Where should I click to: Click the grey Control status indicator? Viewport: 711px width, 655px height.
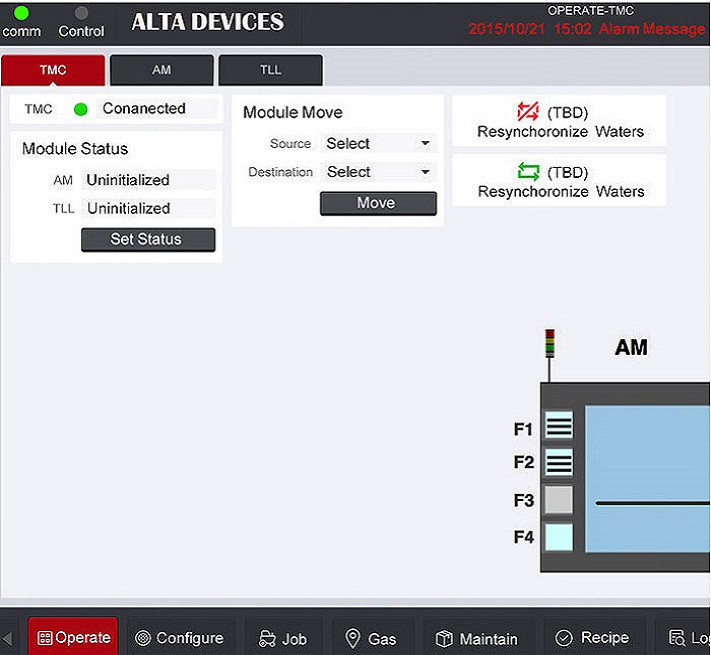[81, 13]
